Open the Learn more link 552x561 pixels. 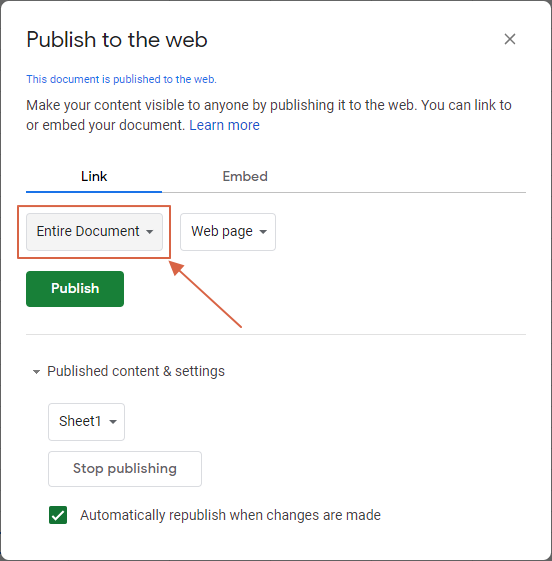pyautogui.click(x=224, y=125)
